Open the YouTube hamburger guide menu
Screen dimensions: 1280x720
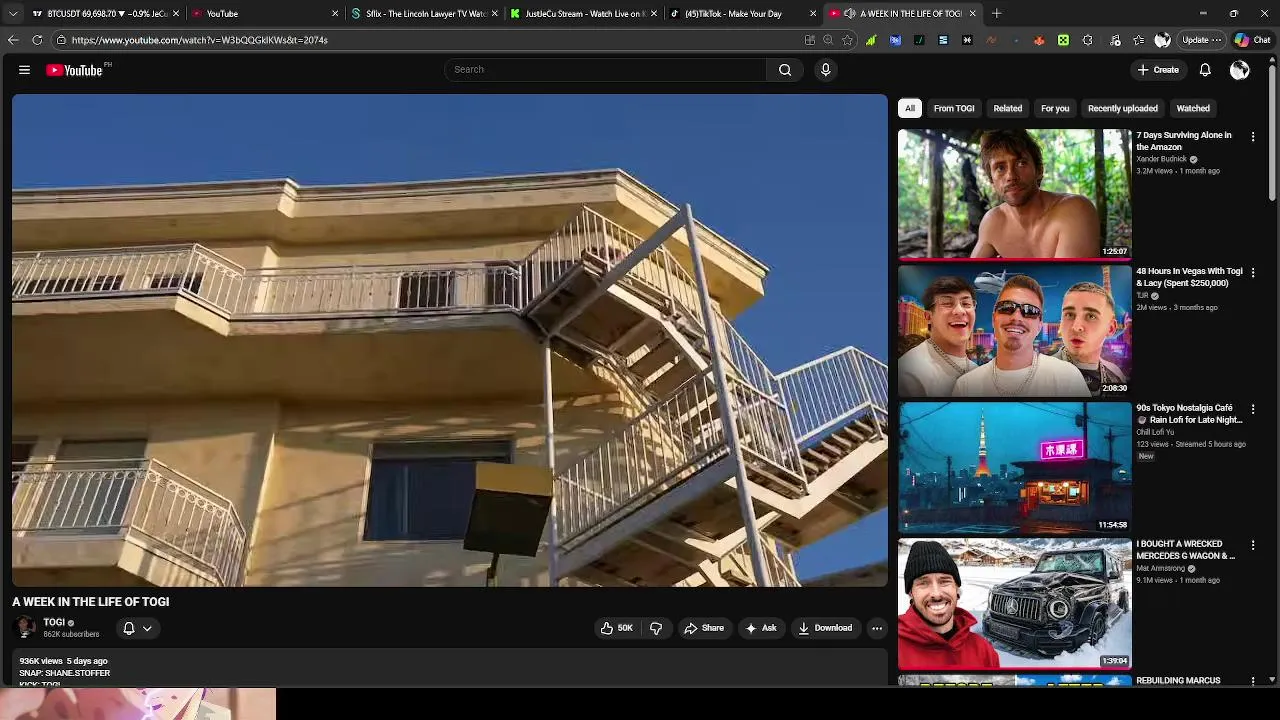[x=24, y=70]
